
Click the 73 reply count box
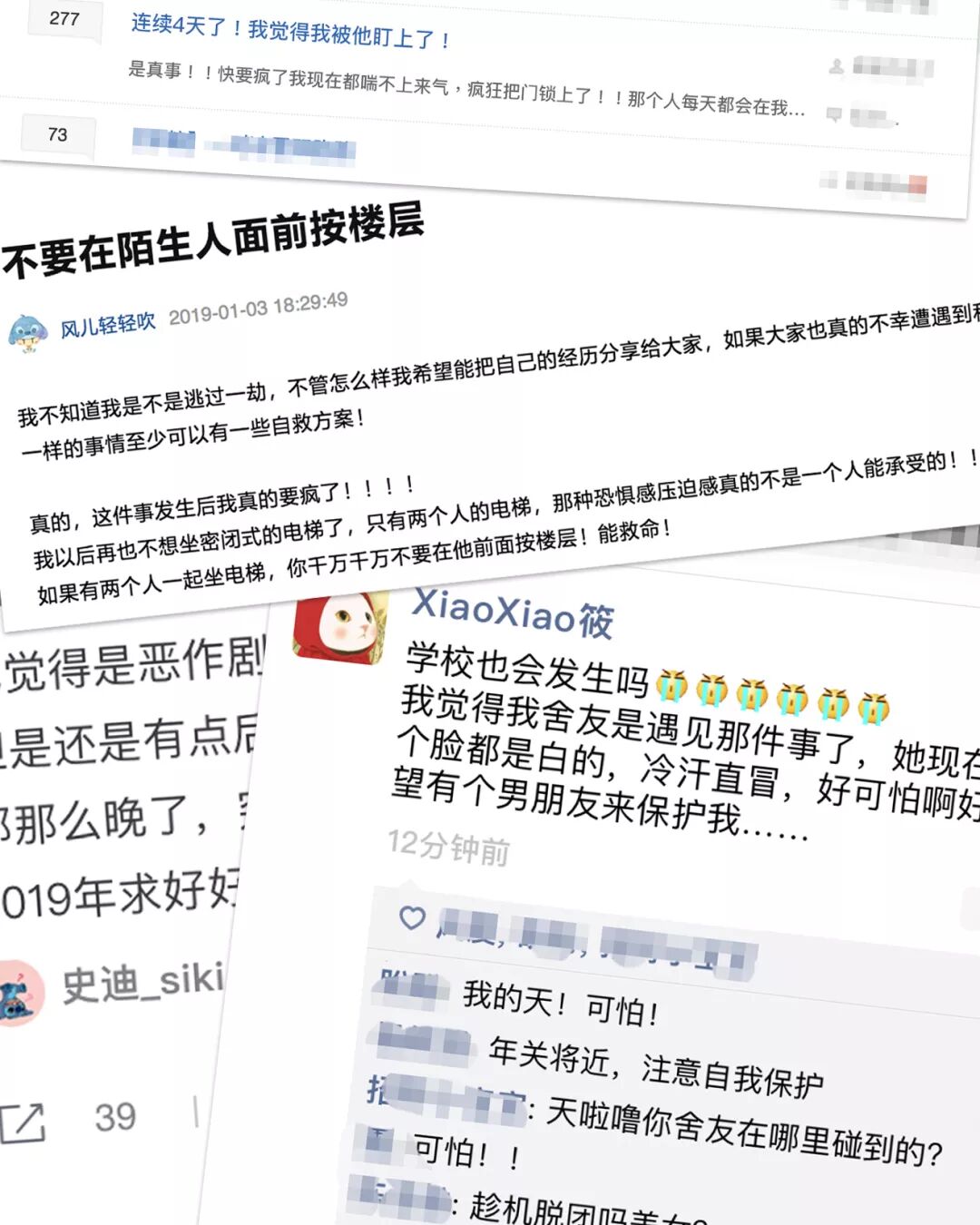(x=57, y=134)
